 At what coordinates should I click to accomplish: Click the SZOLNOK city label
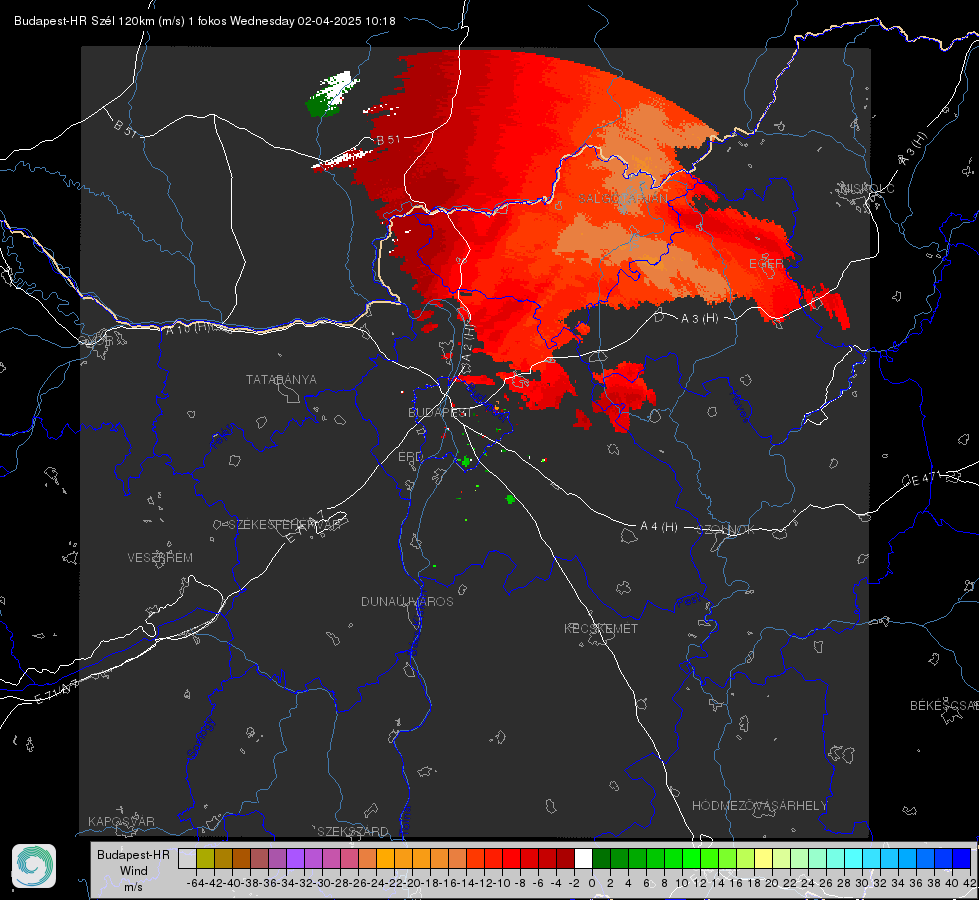pos(726,530)
